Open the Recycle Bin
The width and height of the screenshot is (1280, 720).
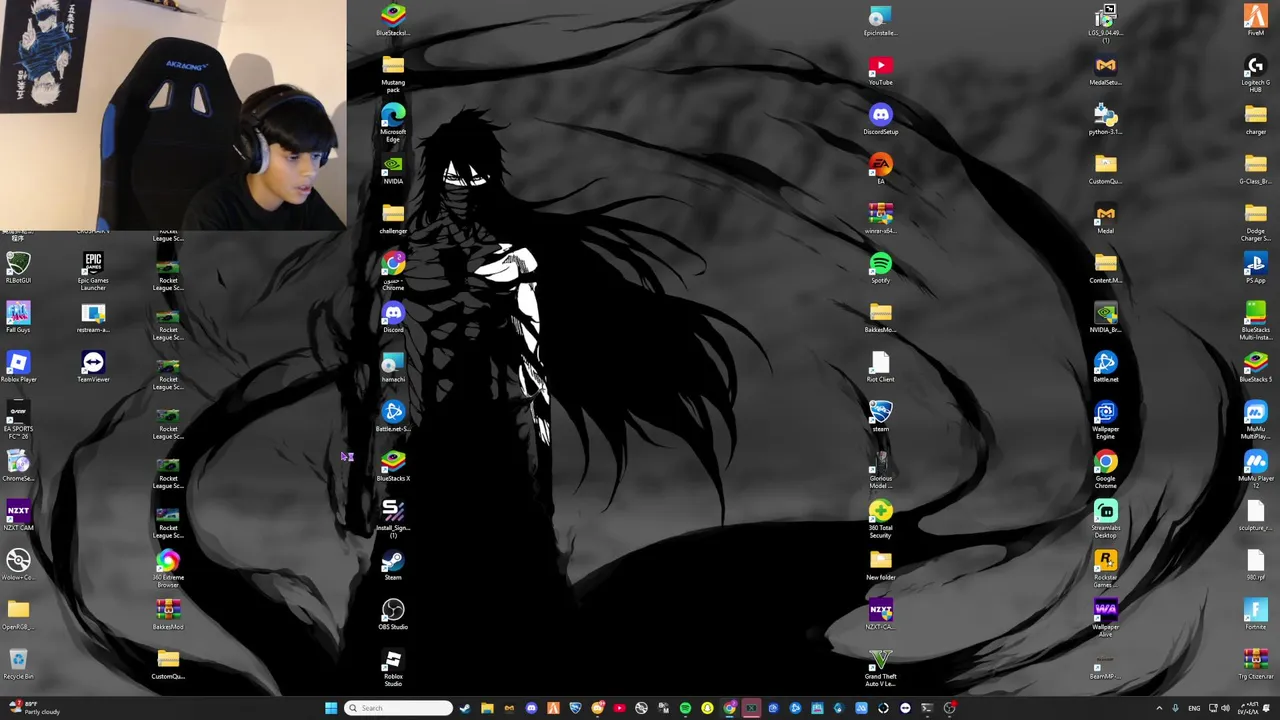[18, 664]
